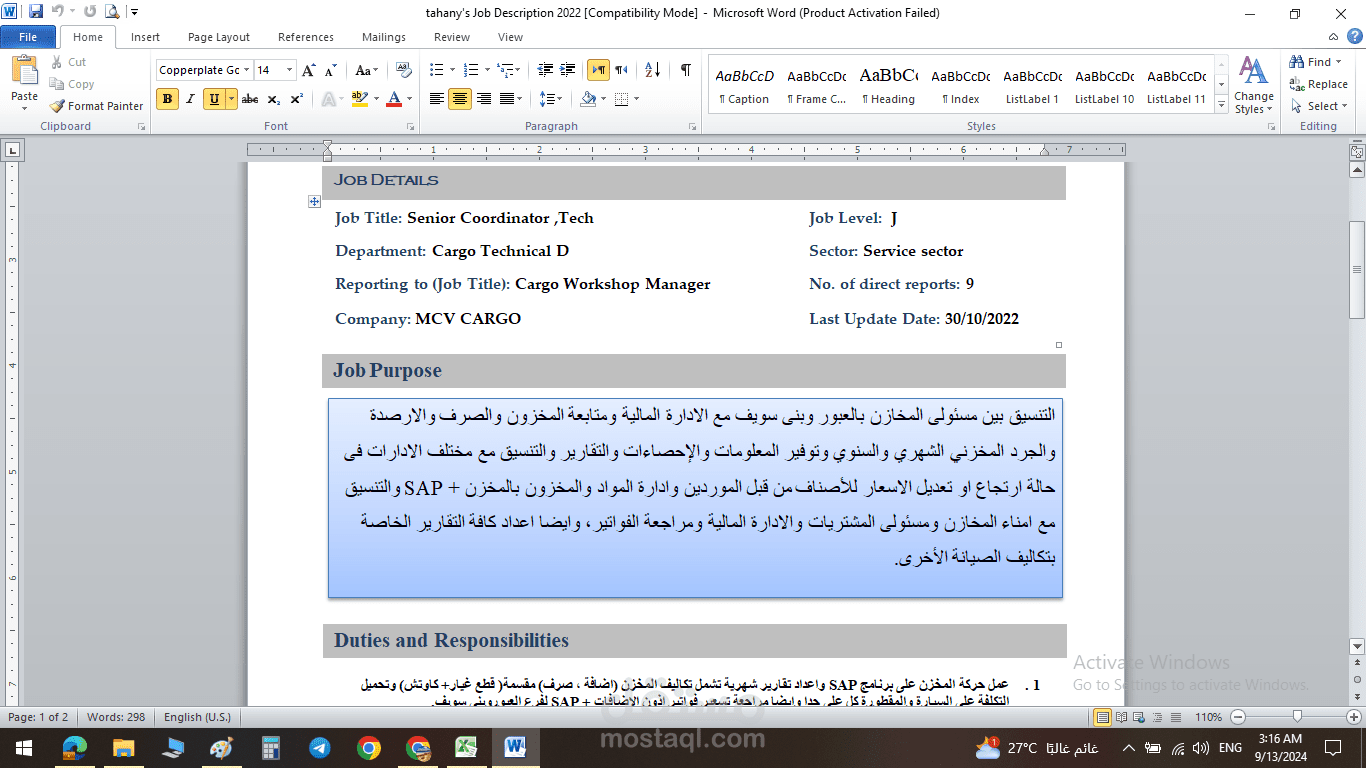The width and height of the screenshot is (1366, 768).
Task: Switch to Full Screen Reading view
Action: [1121, 717]
